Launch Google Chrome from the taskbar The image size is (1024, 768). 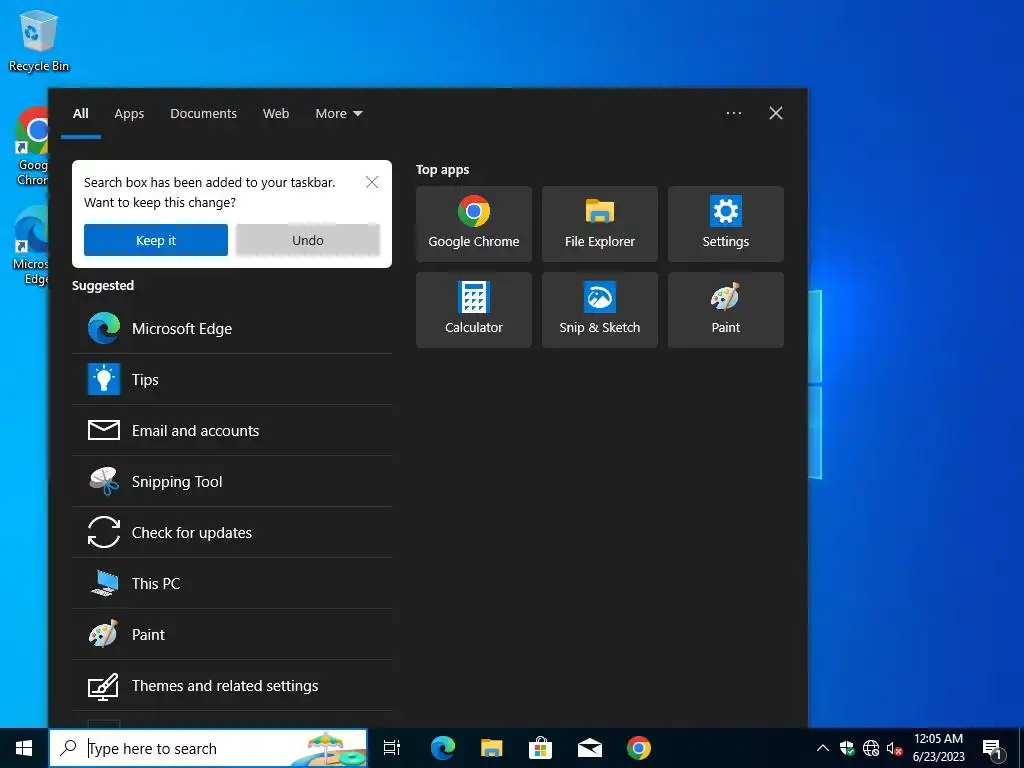coord(639,748)
